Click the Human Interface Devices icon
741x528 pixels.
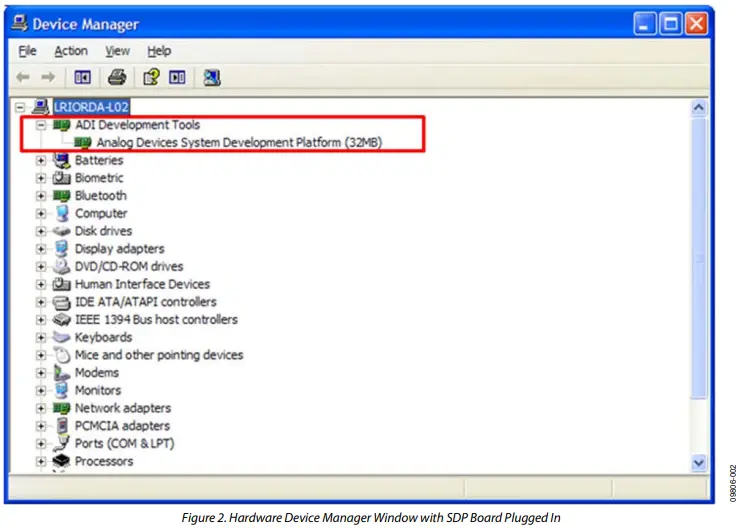(x=61, y=284)
